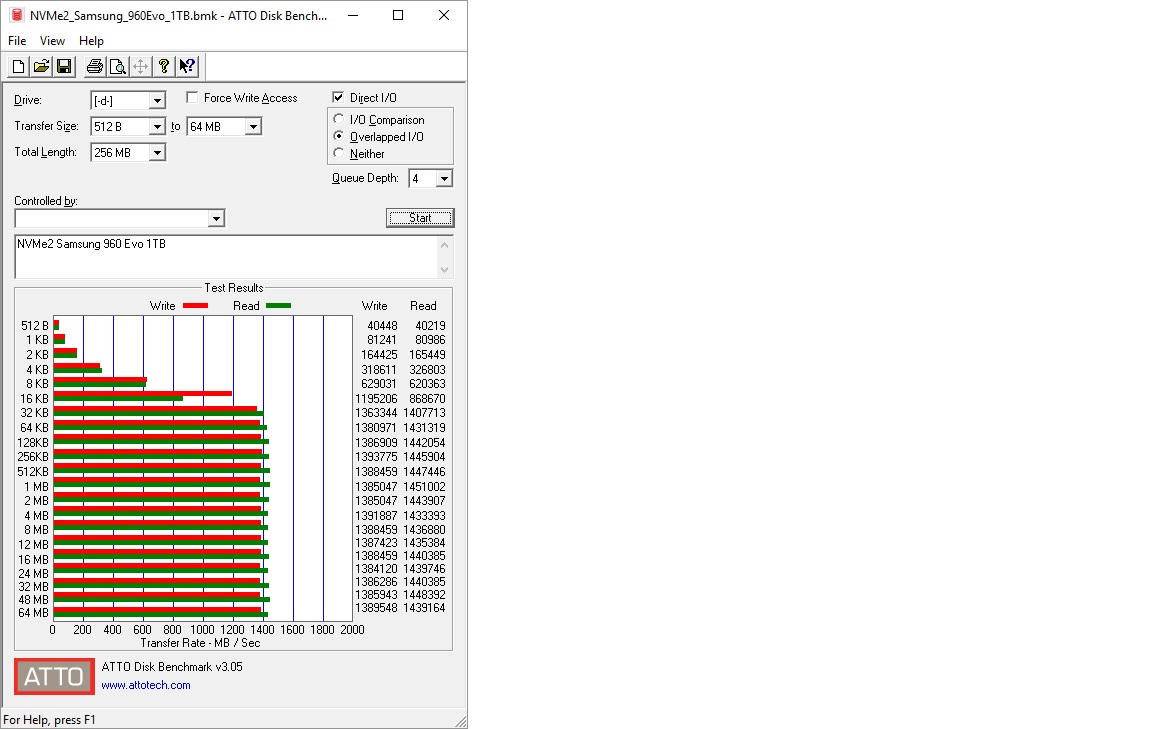The width and height of the screenshot is (1152, 729).
Task: Click the write value 318611
Action: tap(379, 370)
